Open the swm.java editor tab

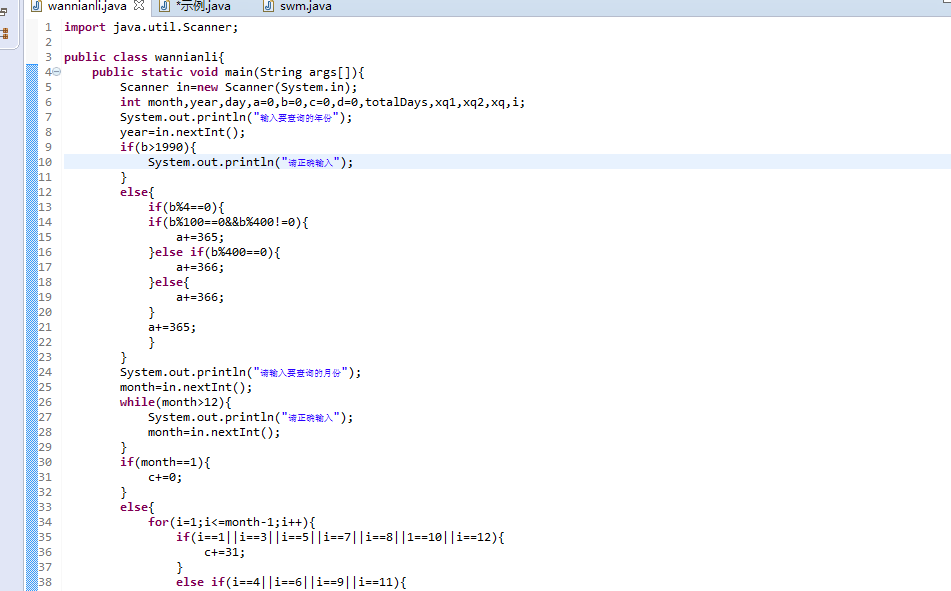coord(305,6)
